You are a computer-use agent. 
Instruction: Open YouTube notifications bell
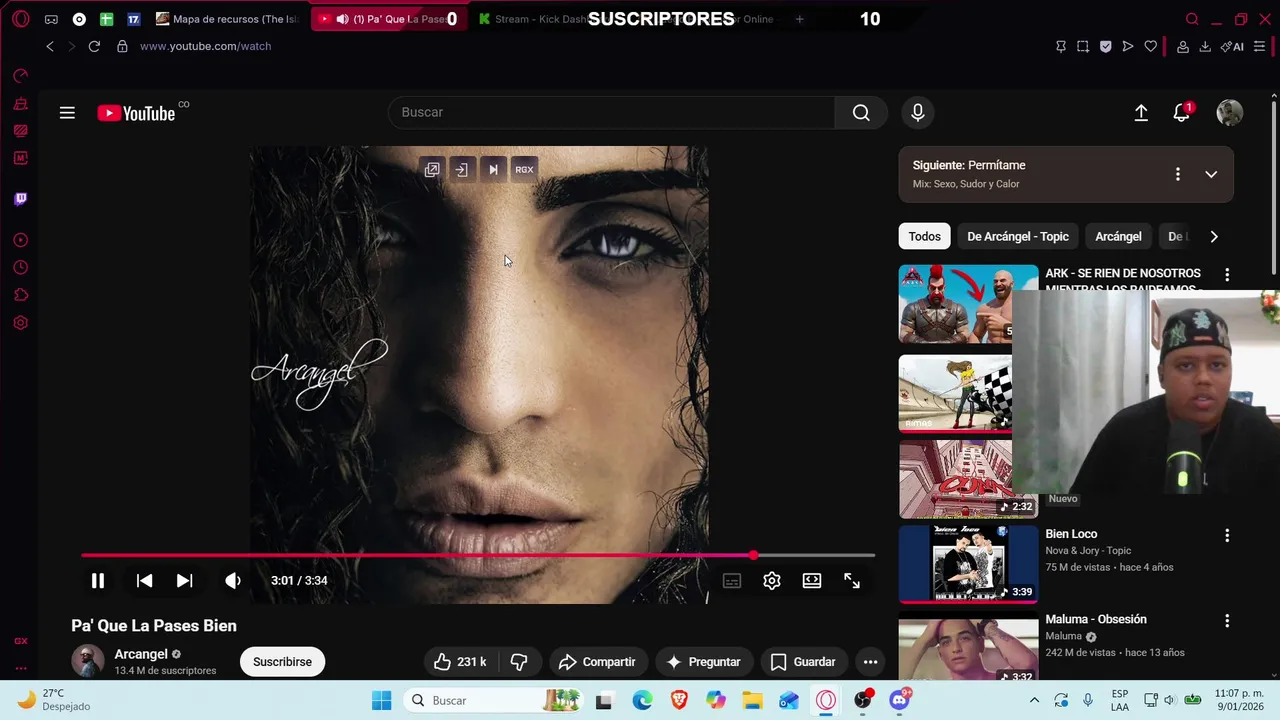1182,113
